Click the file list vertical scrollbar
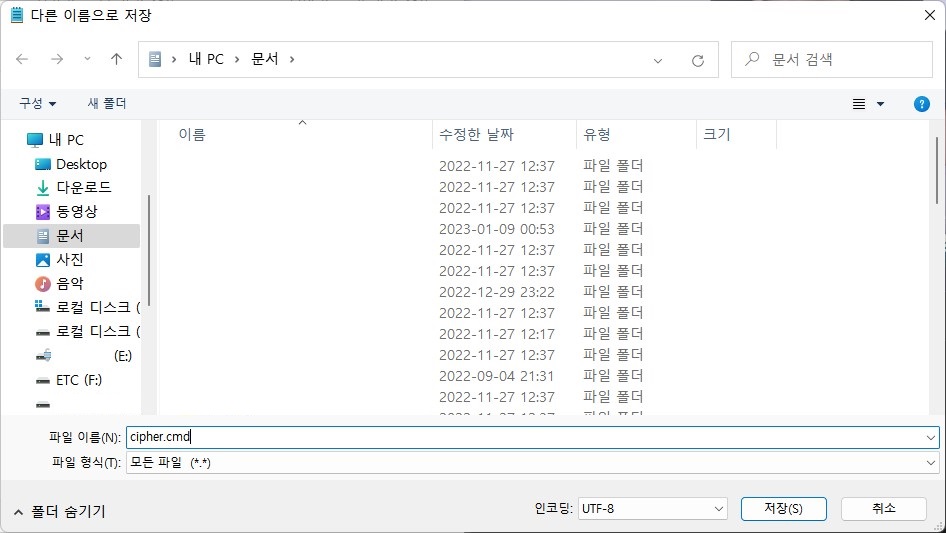The image size is (946, 533). (x=936, y=170)
